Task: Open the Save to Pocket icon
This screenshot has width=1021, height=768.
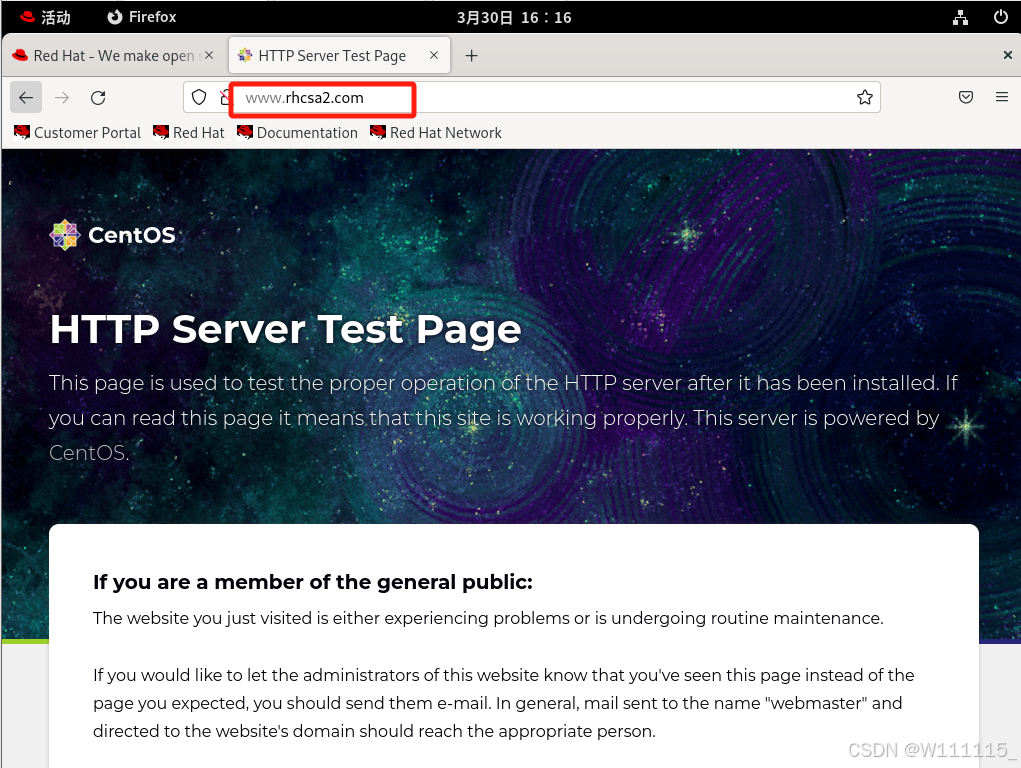Action: [x=966, y=98]
